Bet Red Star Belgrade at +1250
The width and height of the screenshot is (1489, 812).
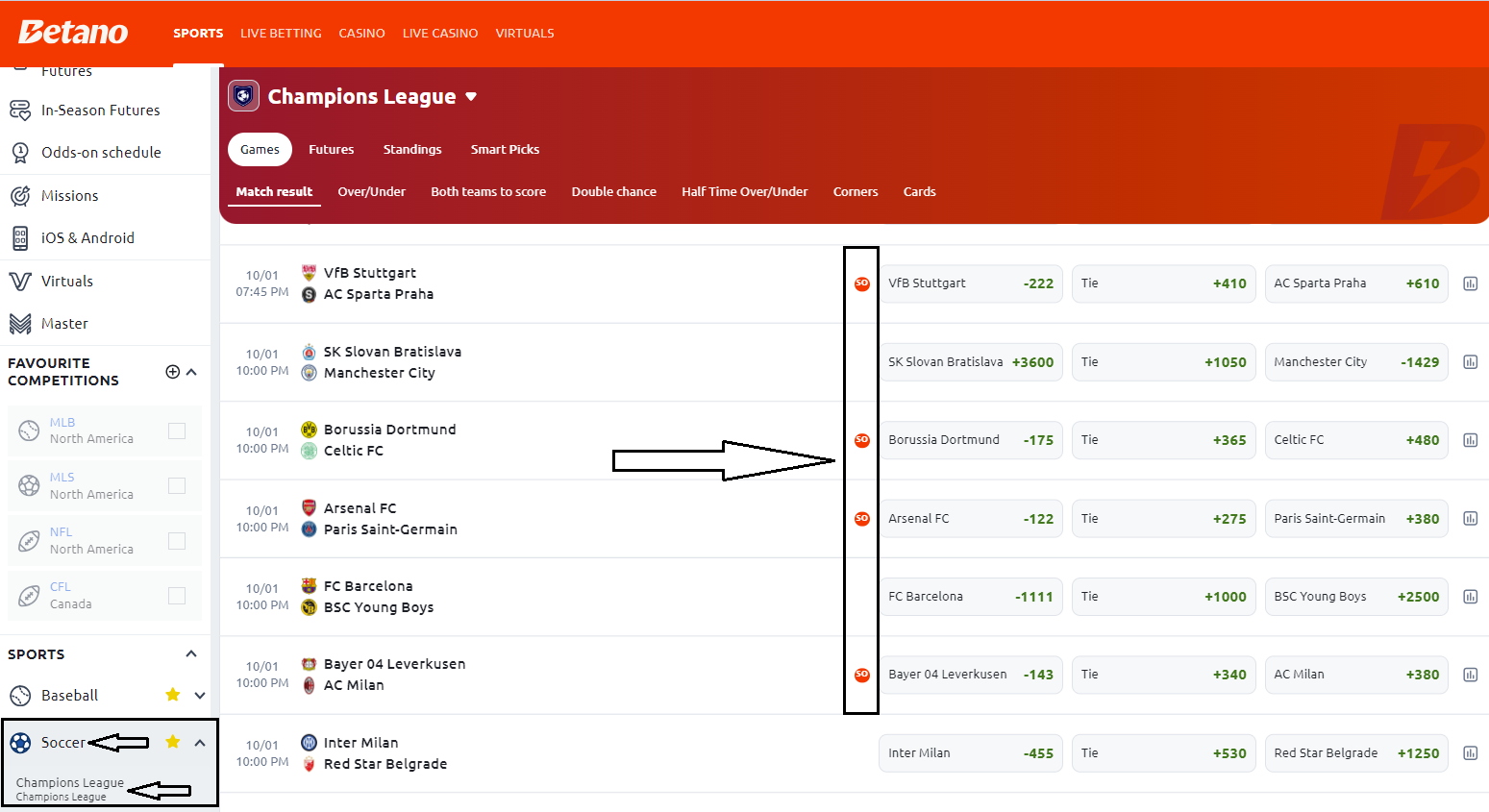1356,753
